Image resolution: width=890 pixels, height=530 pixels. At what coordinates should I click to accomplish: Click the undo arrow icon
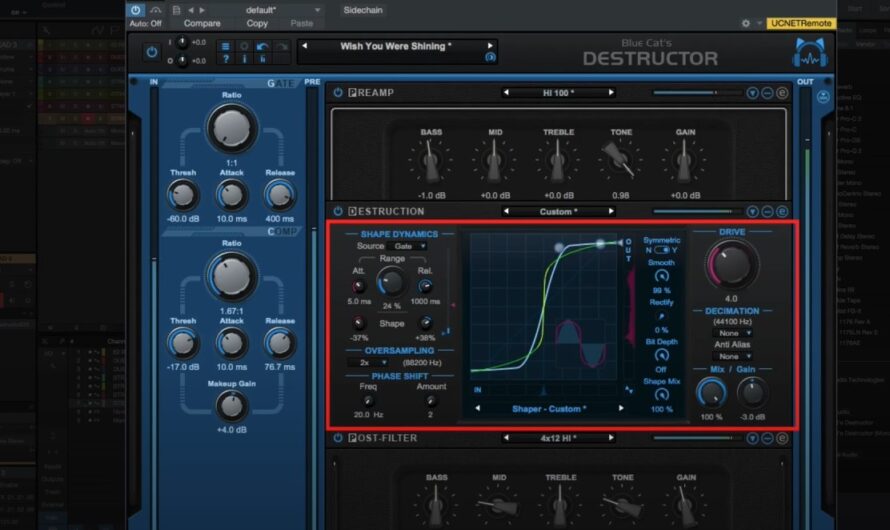tap(262, 46)
